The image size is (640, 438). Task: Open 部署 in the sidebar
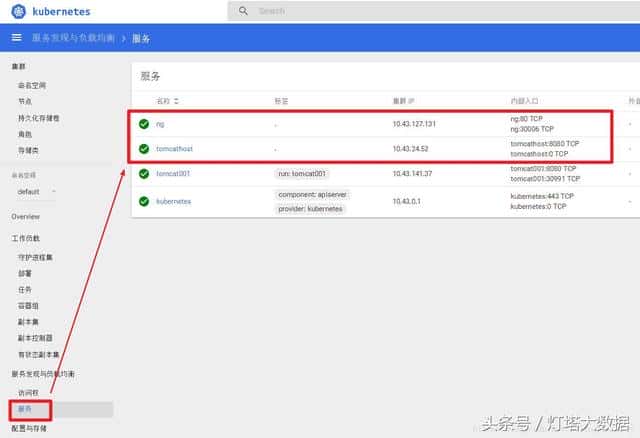click(25, 273)
